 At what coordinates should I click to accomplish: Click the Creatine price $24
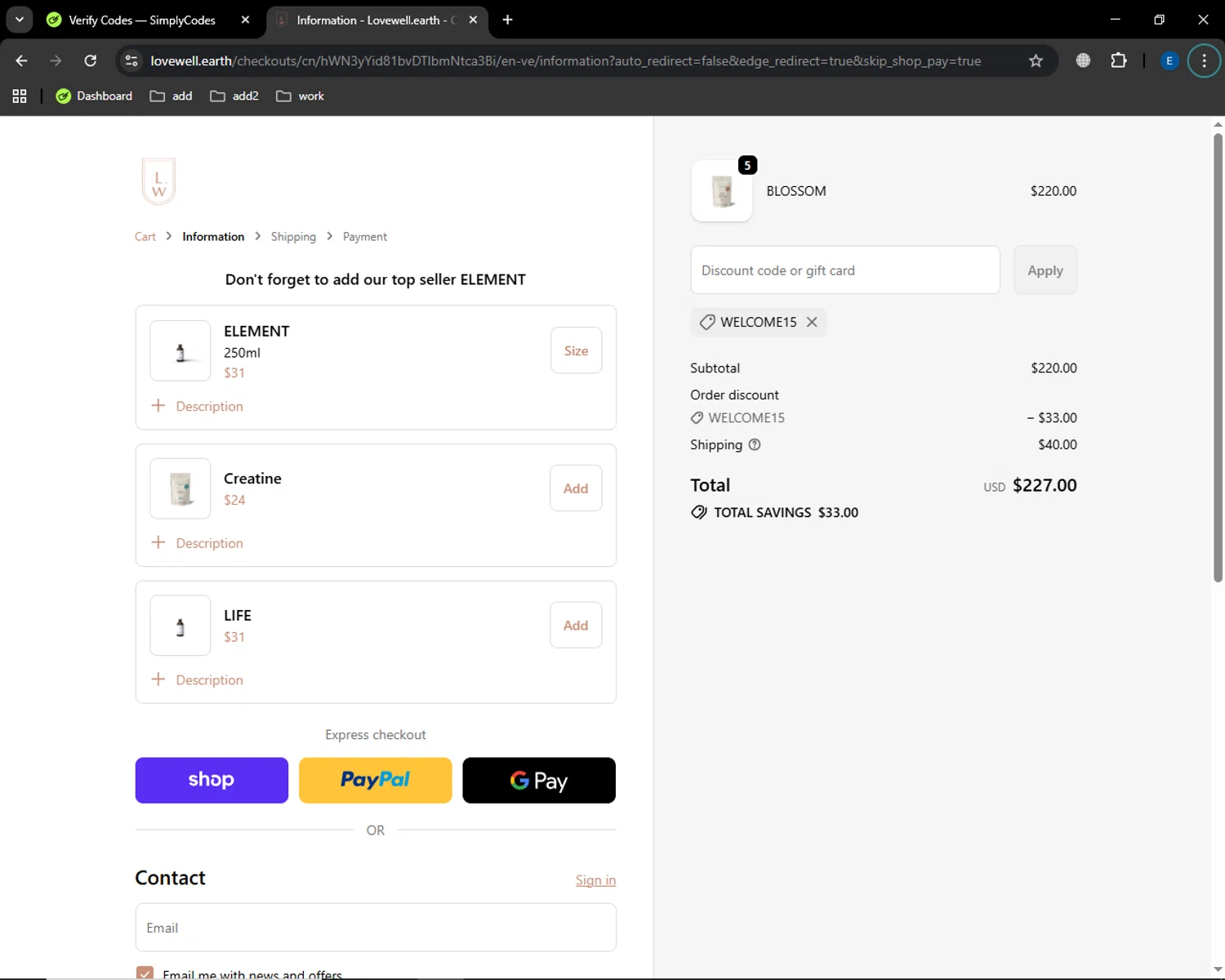[x=234, y=500]
